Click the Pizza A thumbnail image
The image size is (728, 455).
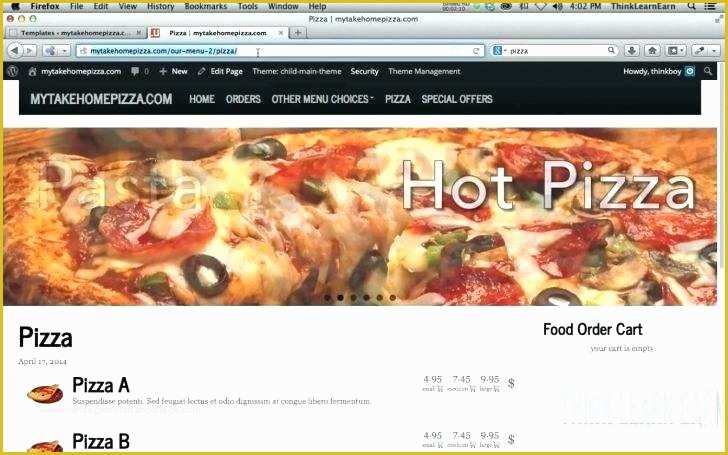[45, 393]
